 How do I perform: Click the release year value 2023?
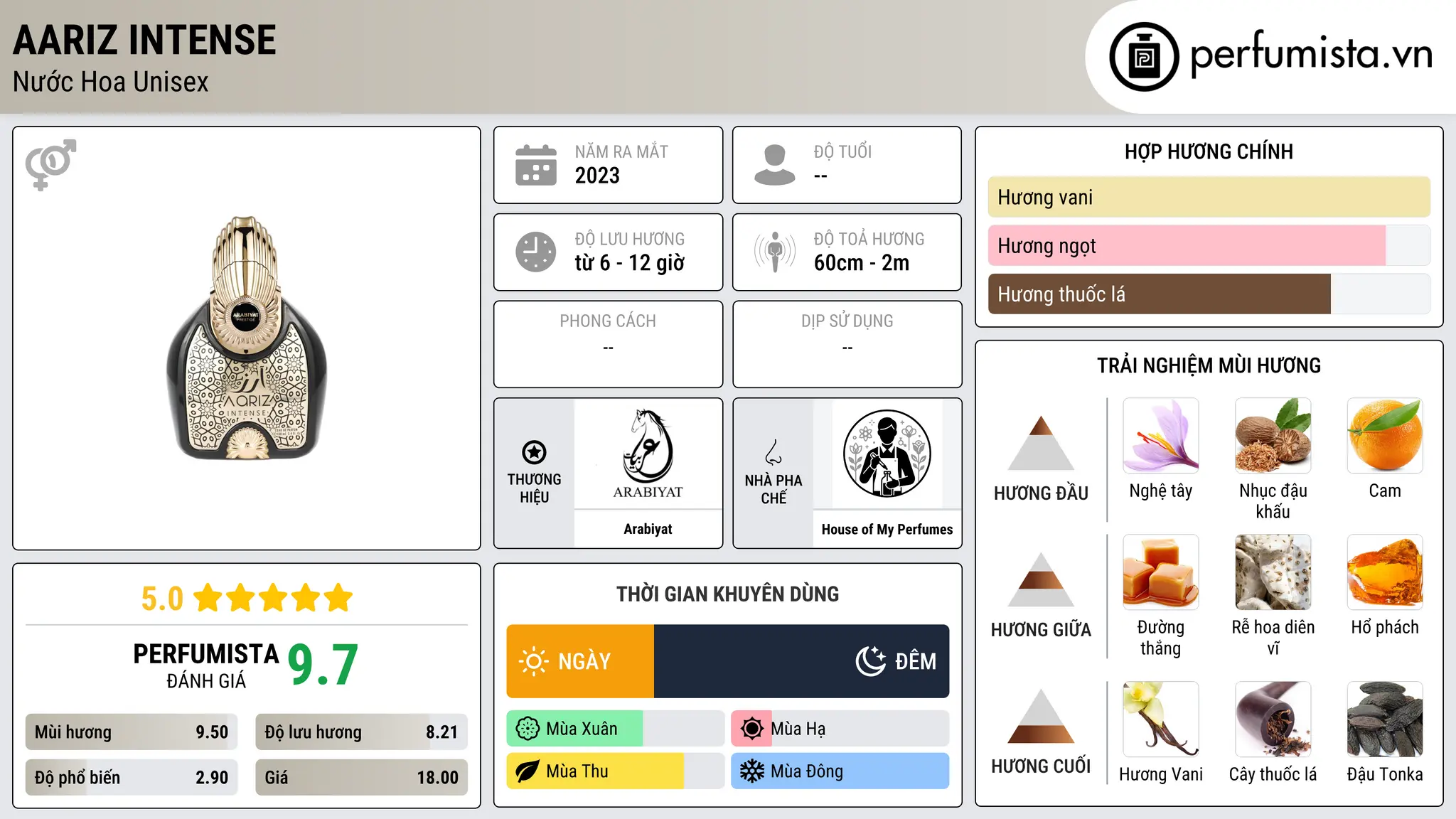(597, 176)
